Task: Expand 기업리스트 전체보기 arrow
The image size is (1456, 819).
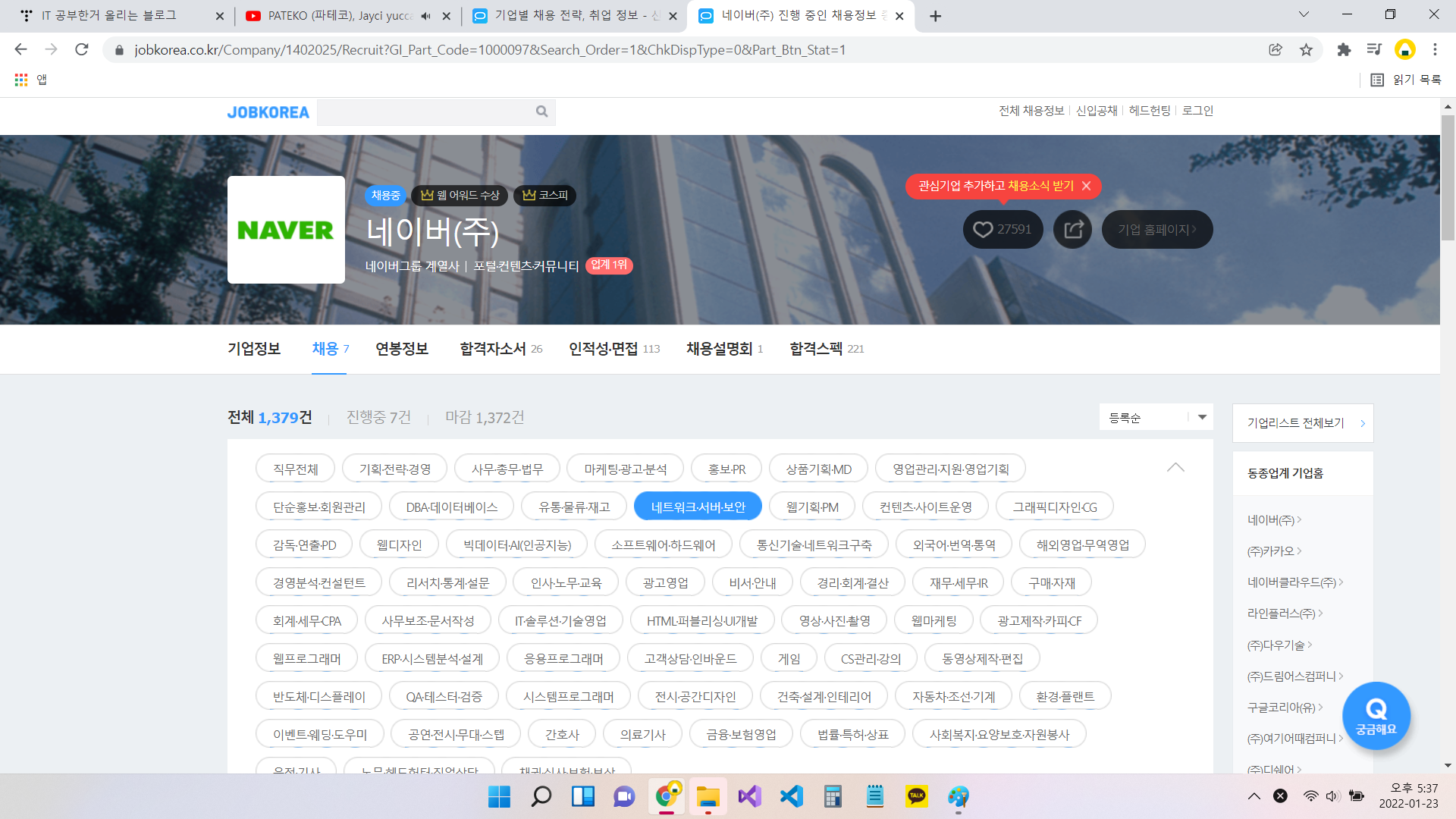Action: pos(1362,423)
